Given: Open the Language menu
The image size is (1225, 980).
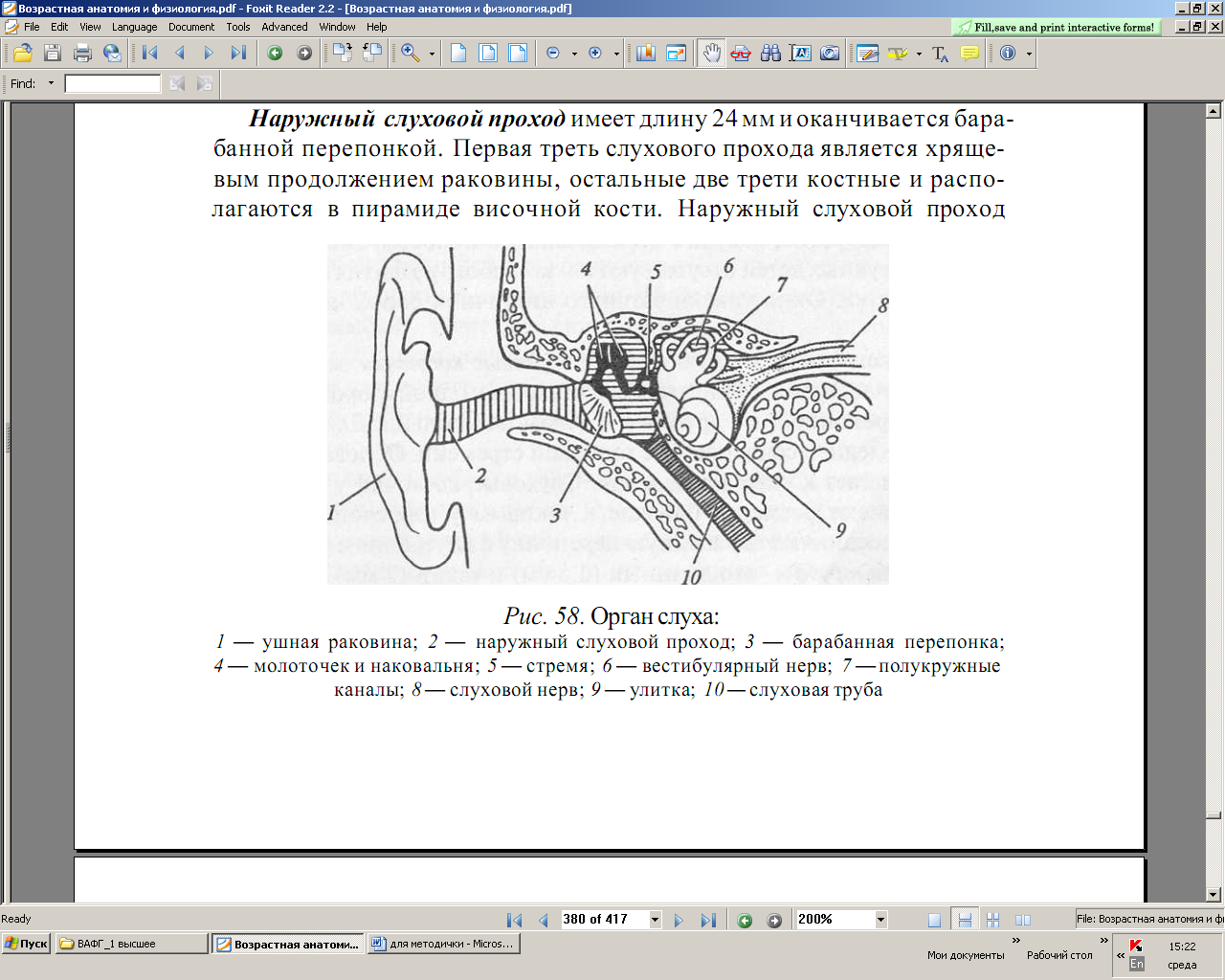Looking at the screenshot, I should click(x=134, y=27).
